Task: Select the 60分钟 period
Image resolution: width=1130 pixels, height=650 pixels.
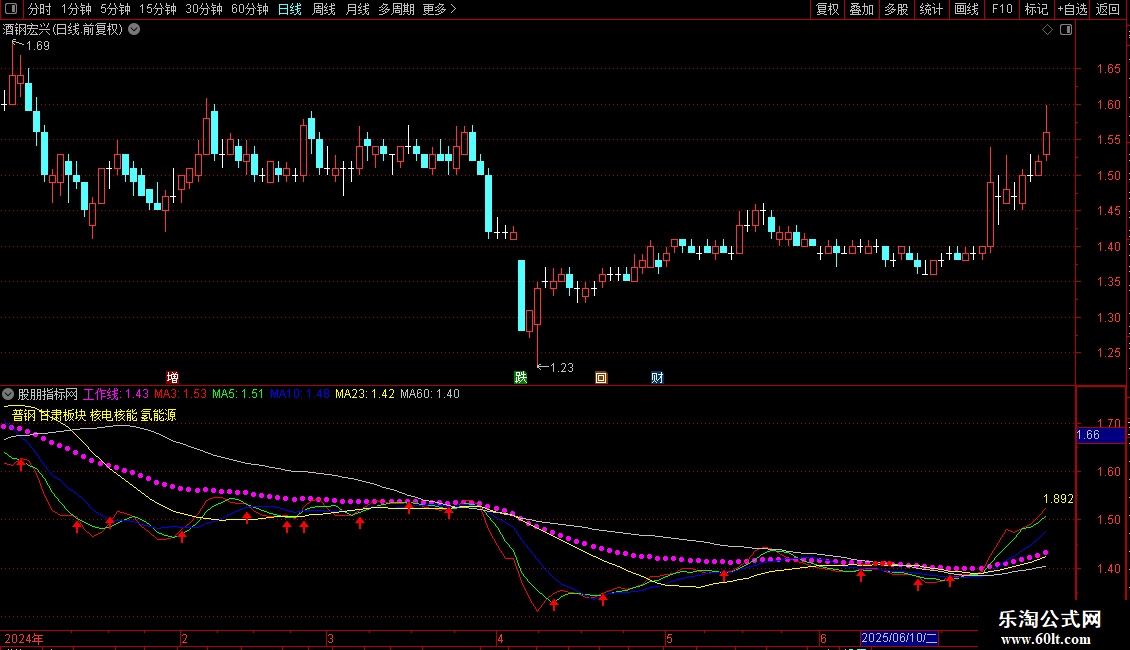Action: tap(250, 9)
